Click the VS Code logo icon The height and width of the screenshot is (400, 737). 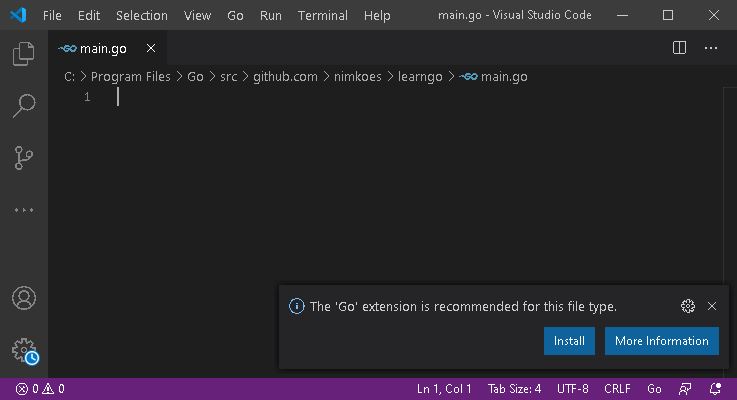(18, 15)
